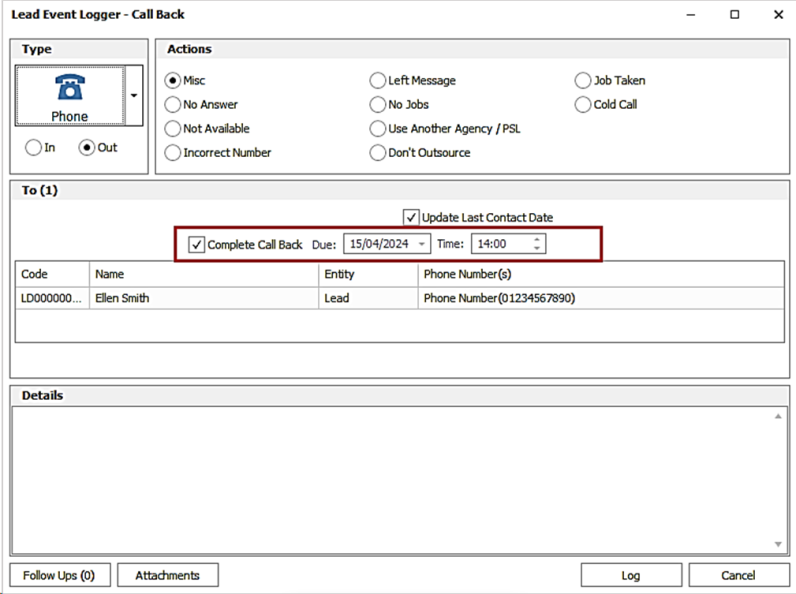
Task: Select the In call direction radio
Action: (x=35, y=147)
